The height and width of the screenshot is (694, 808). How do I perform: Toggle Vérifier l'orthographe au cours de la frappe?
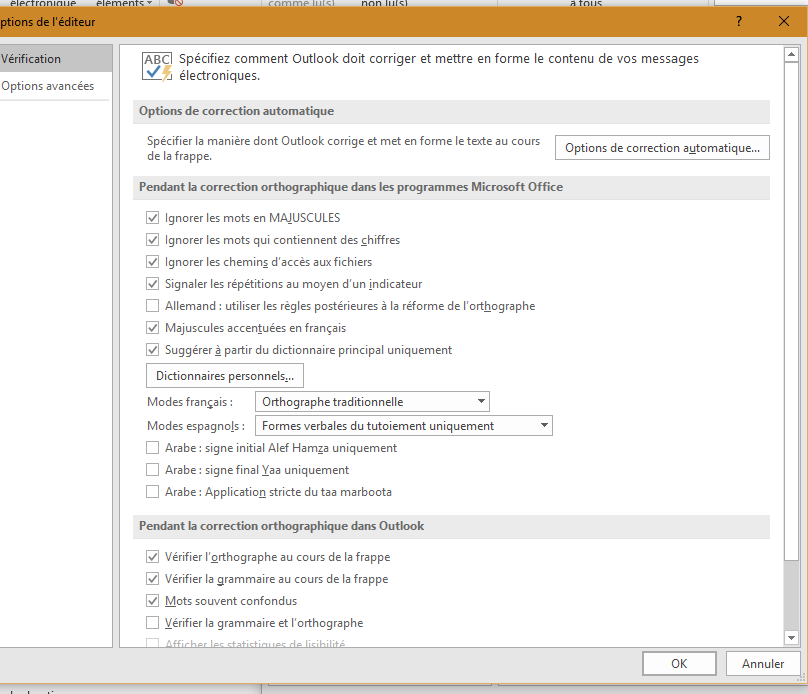click(152, 557)
